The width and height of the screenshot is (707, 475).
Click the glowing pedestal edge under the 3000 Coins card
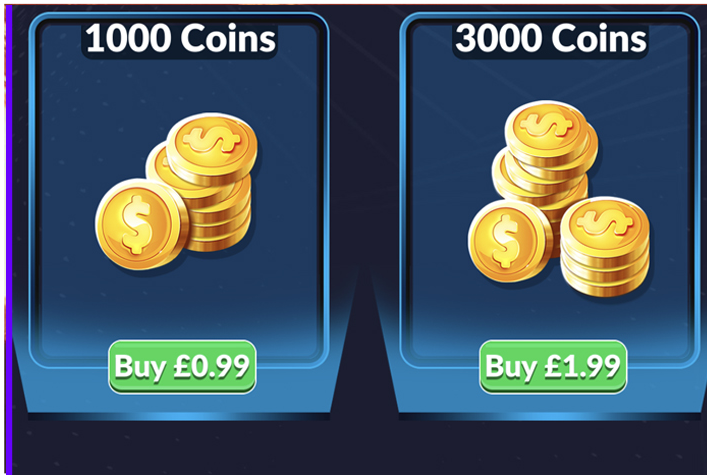(552, 416)
